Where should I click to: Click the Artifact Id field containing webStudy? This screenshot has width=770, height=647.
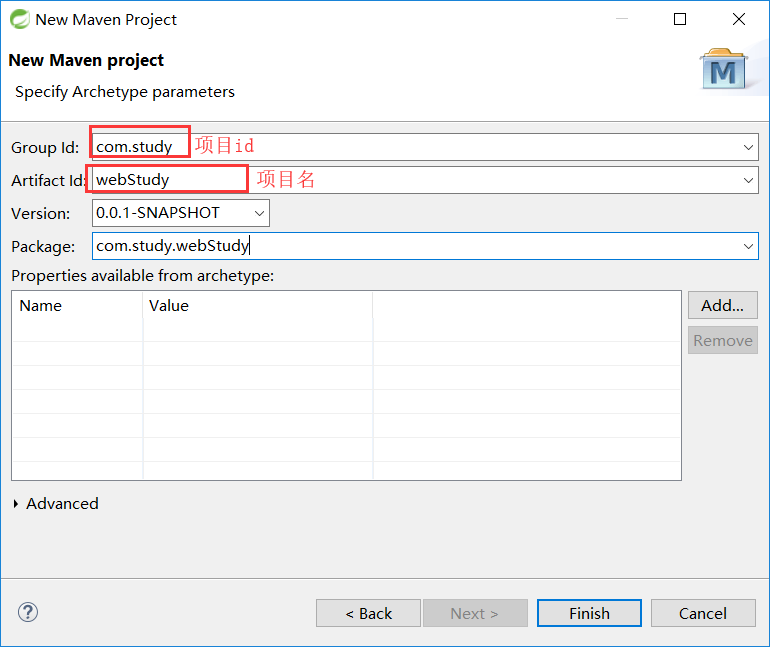[425, 180]
